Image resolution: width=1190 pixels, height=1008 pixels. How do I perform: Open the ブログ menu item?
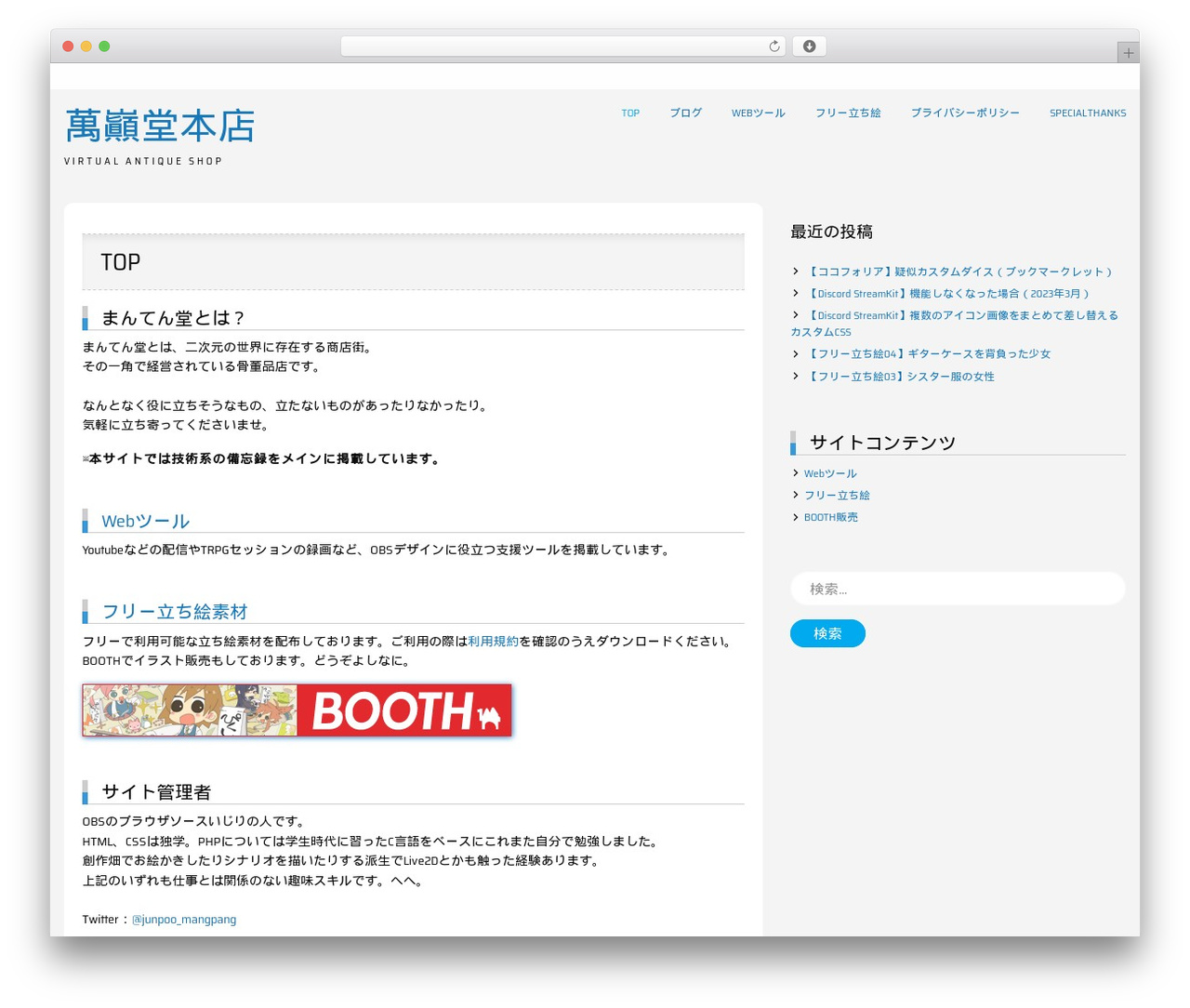pyautogui.click(x=686, y=113)
